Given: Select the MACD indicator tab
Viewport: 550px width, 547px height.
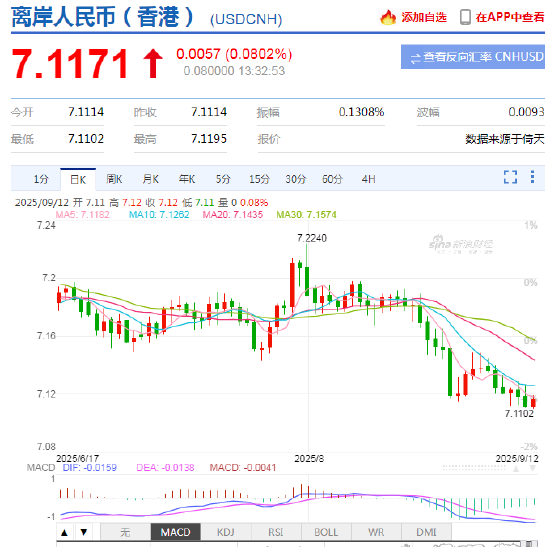Looking at the screenshot, I should tap(176, 532).
